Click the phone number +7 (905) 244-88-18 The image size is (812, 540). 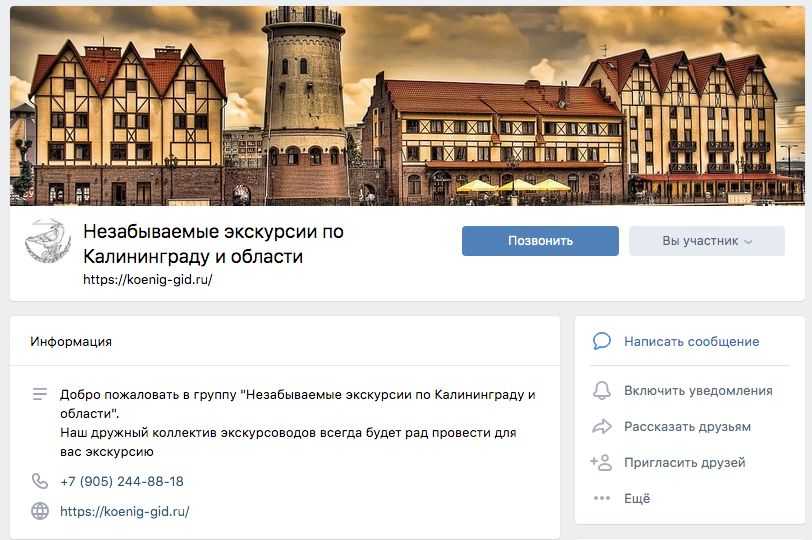pos(122,481)
